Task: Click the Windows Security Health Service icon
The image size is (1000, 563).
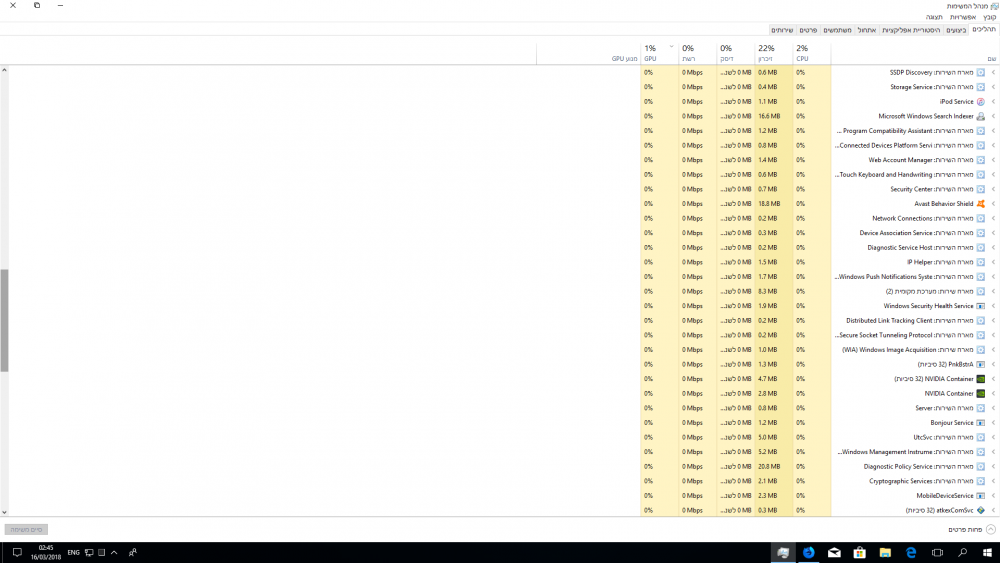Action: 980,306
